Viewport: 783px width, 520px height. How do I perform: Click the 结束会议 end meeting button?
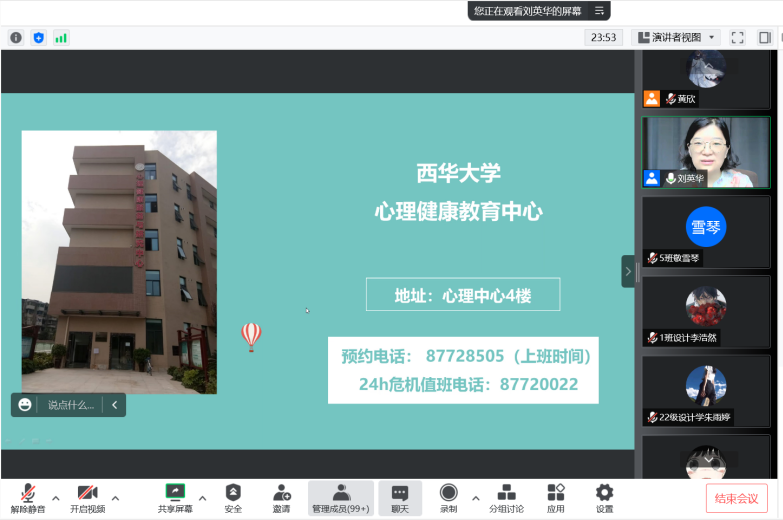736,498
